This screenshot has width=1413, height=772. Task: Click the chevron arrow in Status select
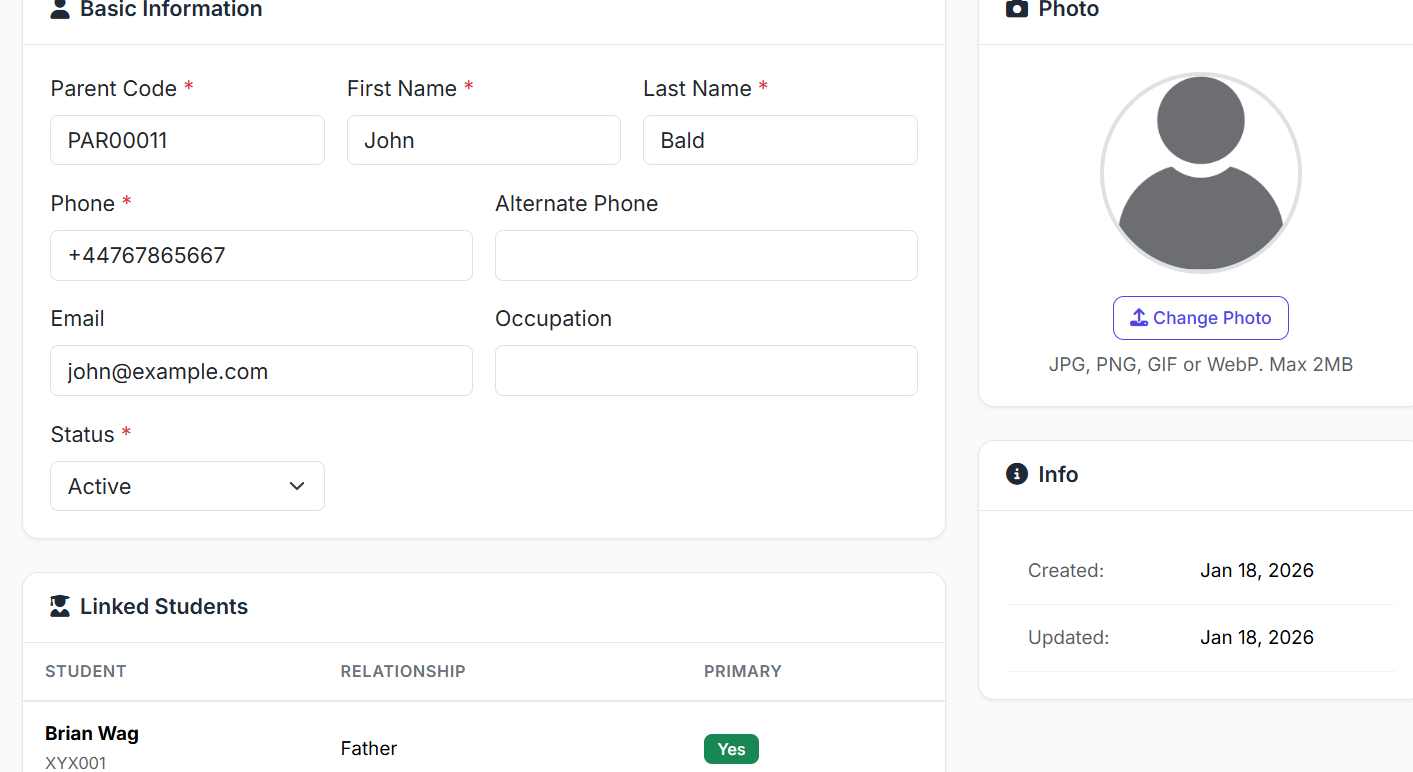click(297, 486)
